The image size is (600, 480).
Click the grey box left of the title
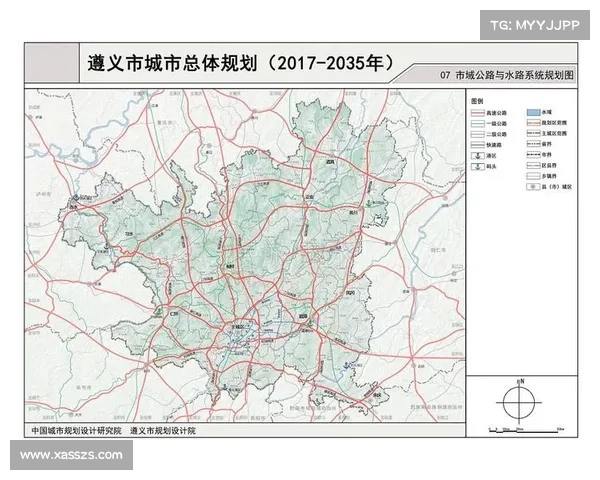pyautogui.click(x=52, y=62)
